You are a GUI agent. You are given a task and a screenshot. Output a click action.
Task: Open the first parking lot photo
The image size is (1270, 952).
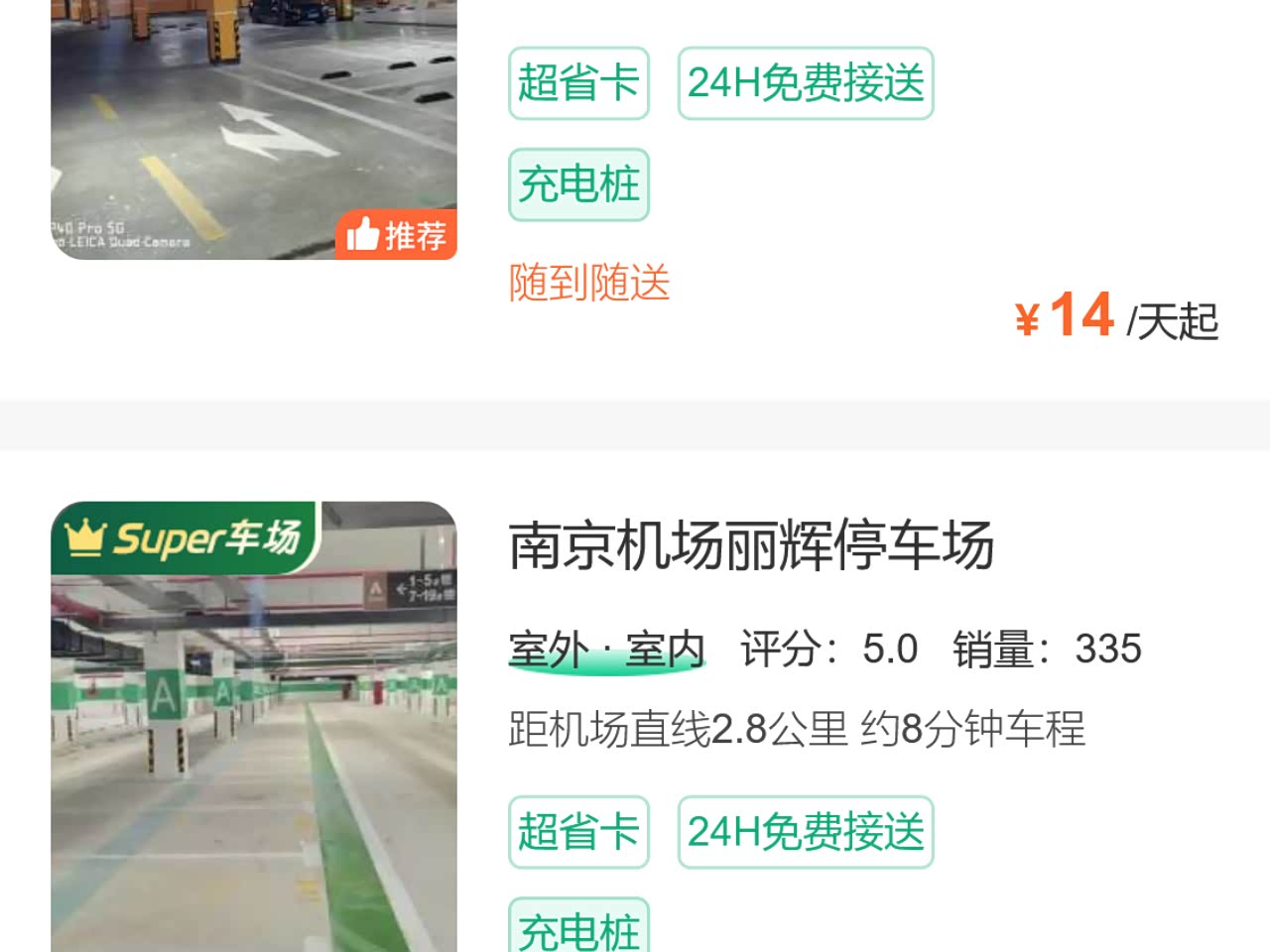254,130
